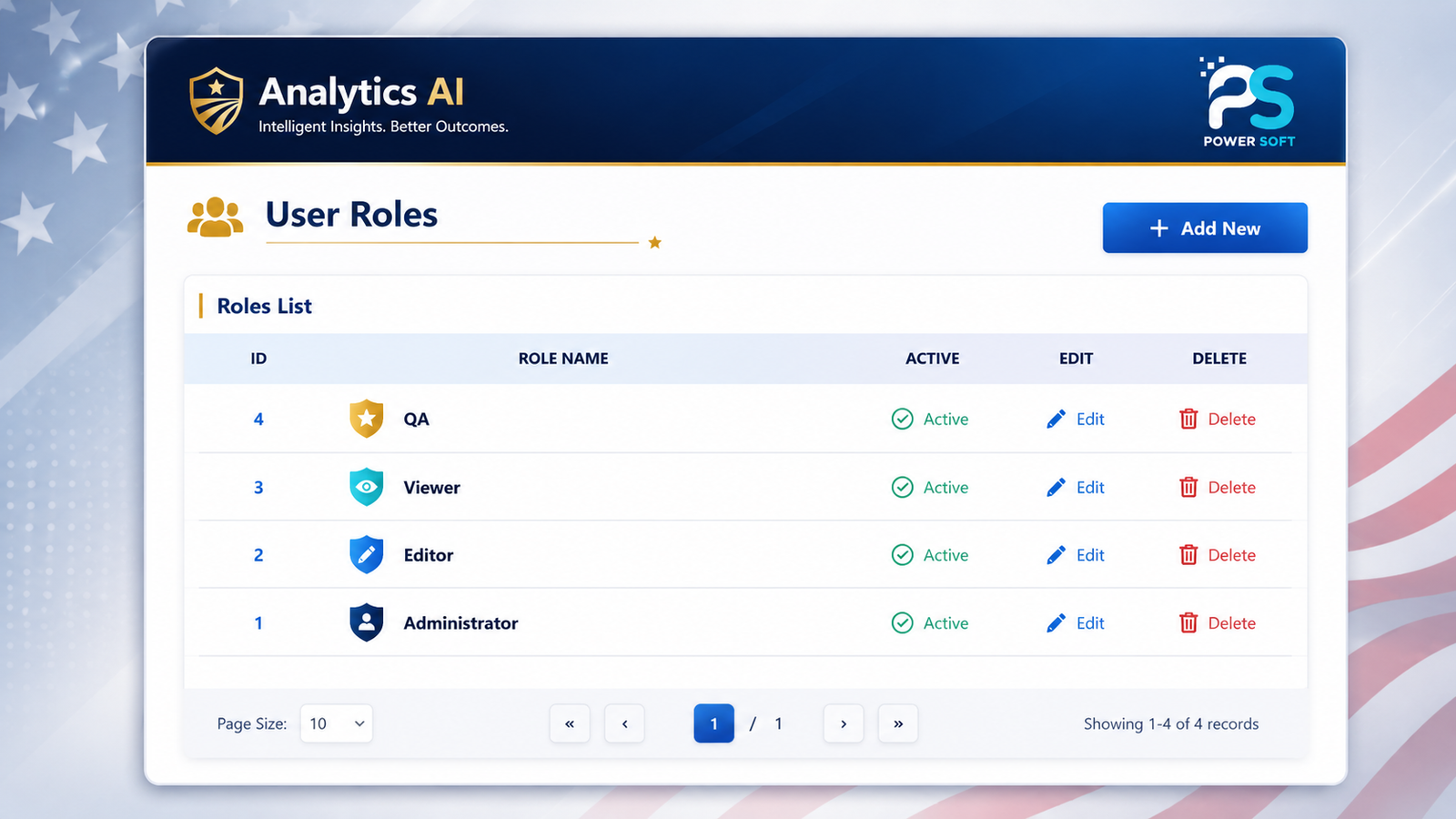Go to the first page
The image size is (1456, 819).
tap(570, 723)
